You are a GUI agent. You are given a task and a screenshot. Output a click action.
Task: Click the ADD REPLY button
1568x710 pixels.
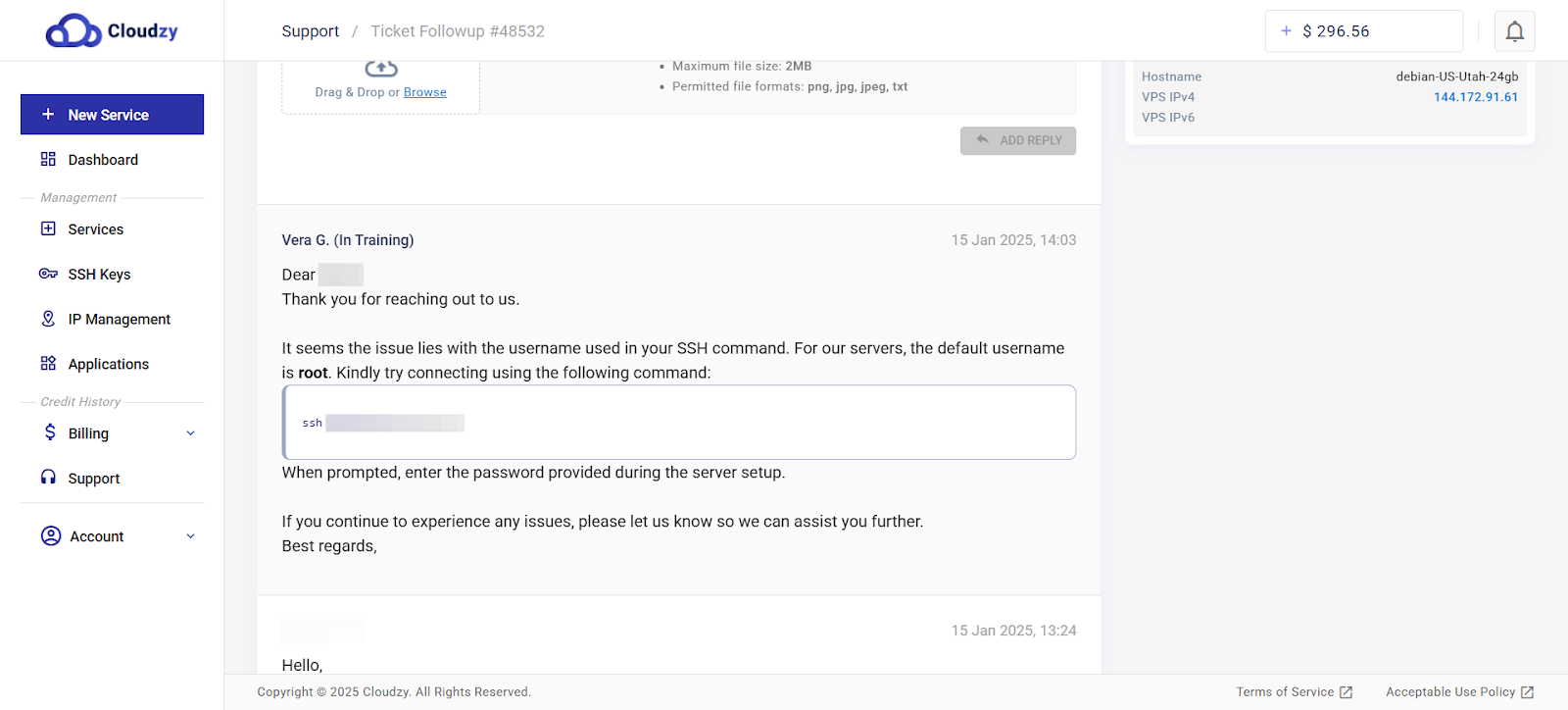click(x=1018, y=140)
